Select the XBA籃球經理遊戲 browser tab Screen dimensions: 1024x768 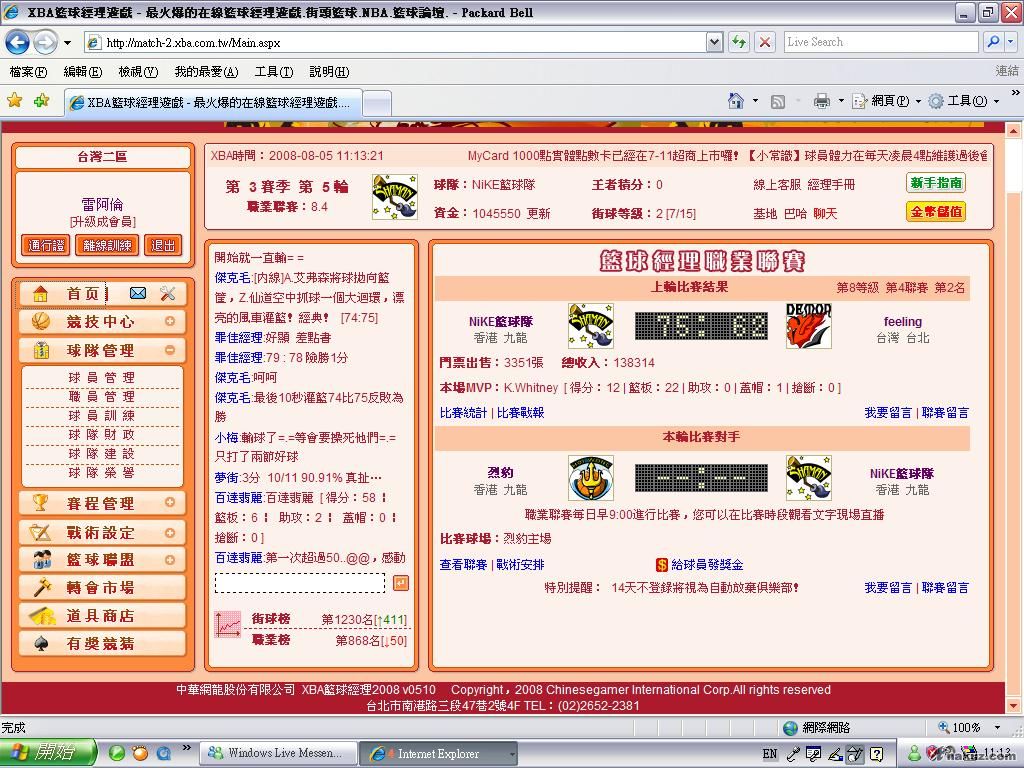click(212, 103)
